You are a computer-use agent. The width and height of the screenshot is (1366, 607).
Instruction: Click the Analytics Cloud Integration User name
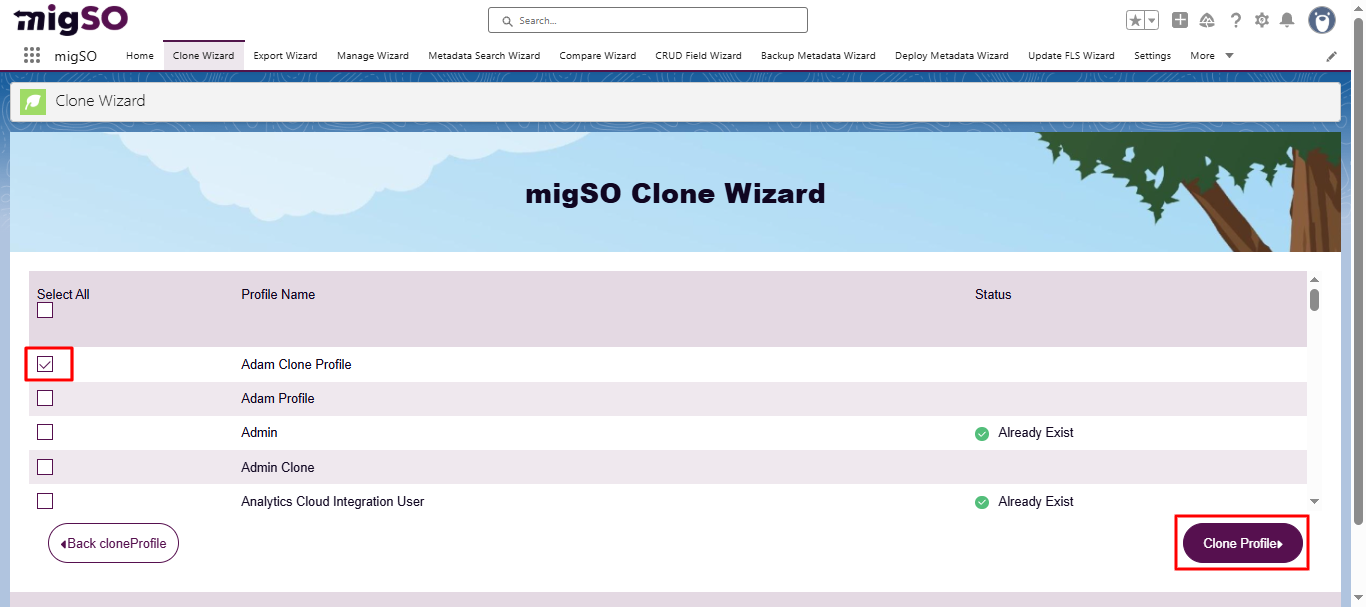(333, 501)
